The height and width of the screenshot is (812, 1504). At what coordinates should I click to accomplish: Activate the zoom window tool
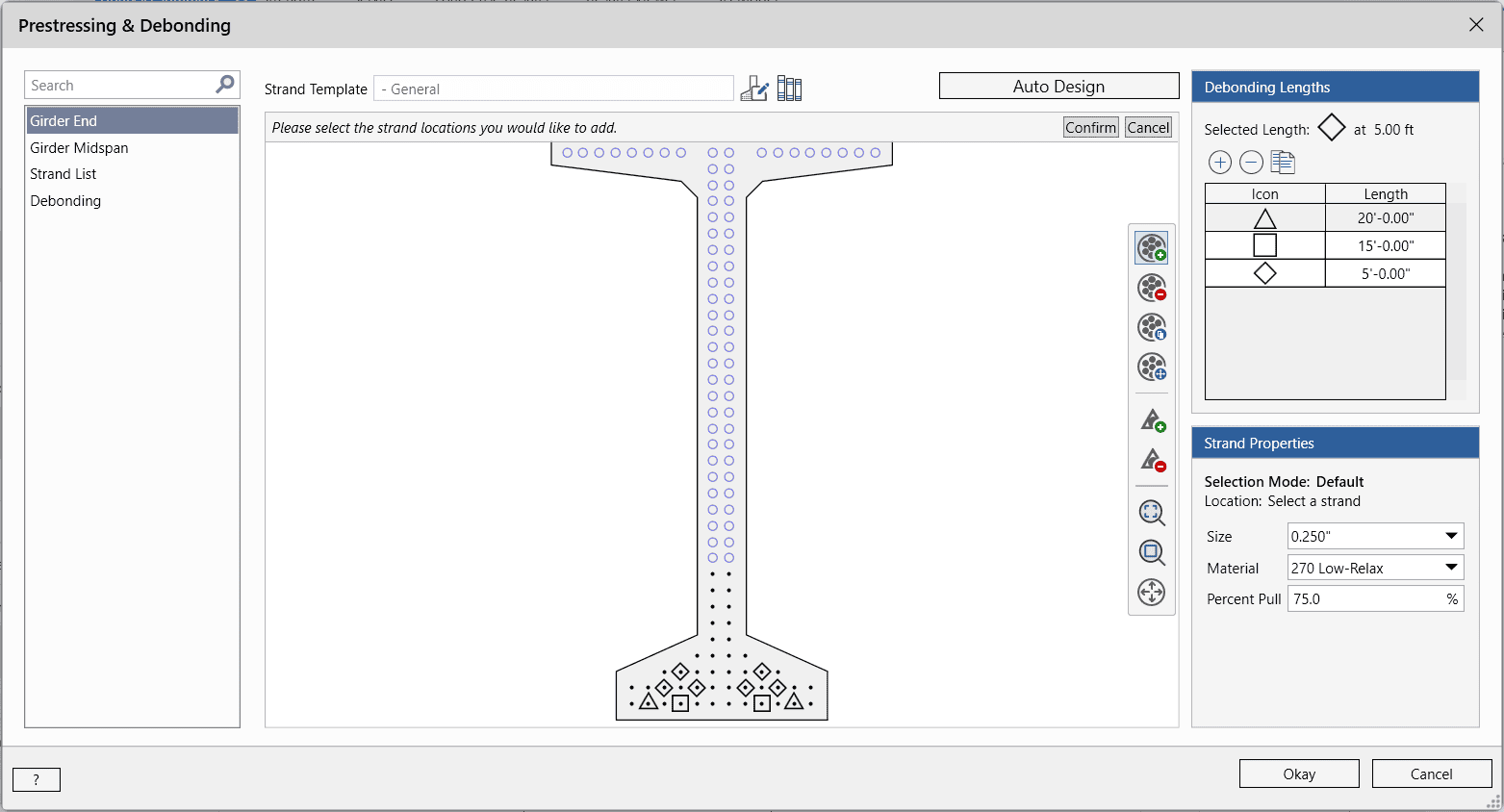tap(1152, 552)
